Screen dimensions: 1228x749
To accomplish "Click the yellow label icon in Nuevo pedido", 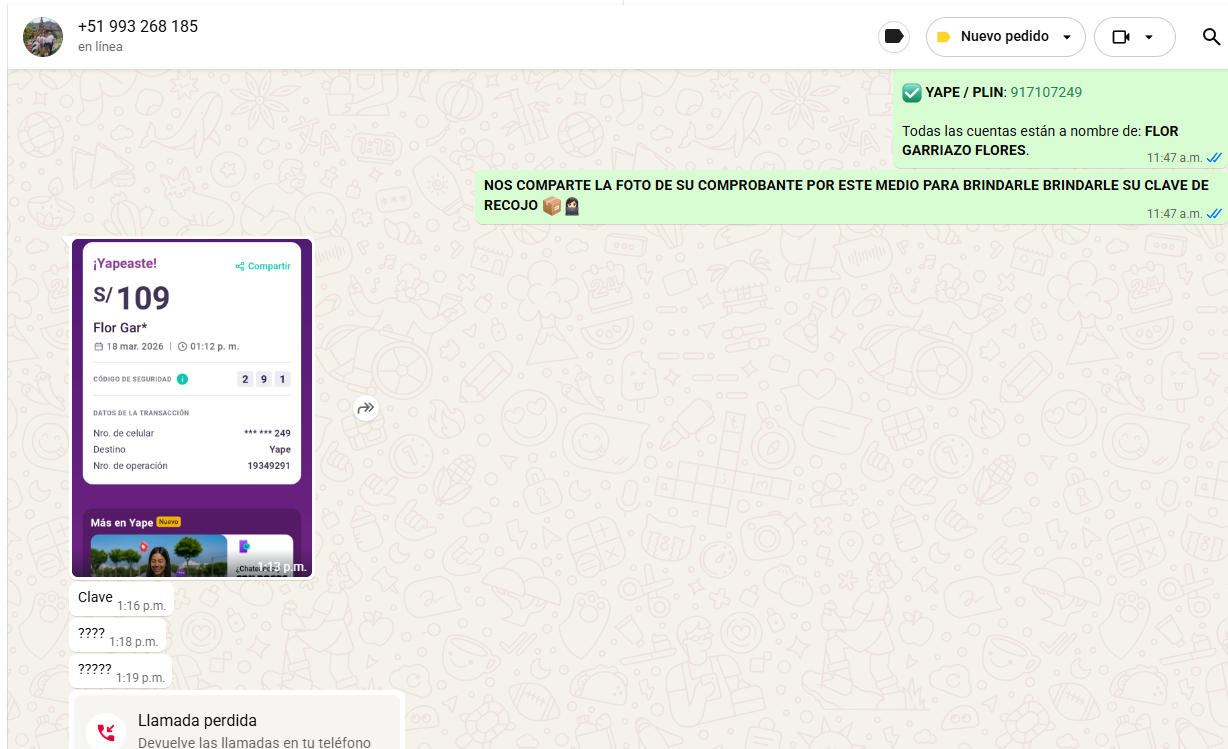I will point(943,37).
